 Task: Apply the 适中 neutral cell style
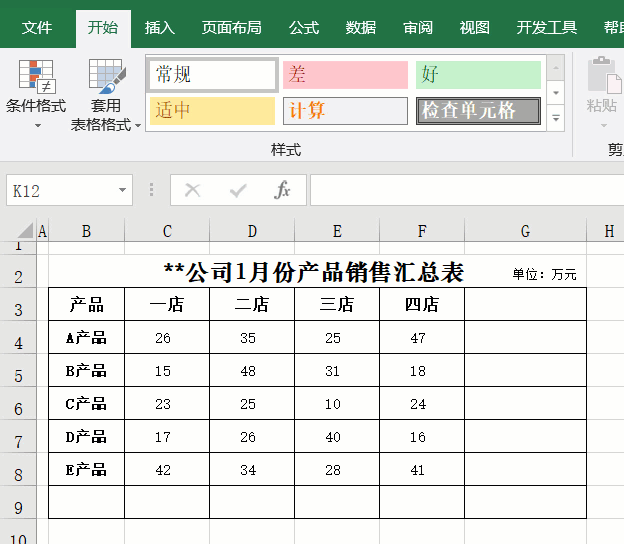(x=212, y=111)
